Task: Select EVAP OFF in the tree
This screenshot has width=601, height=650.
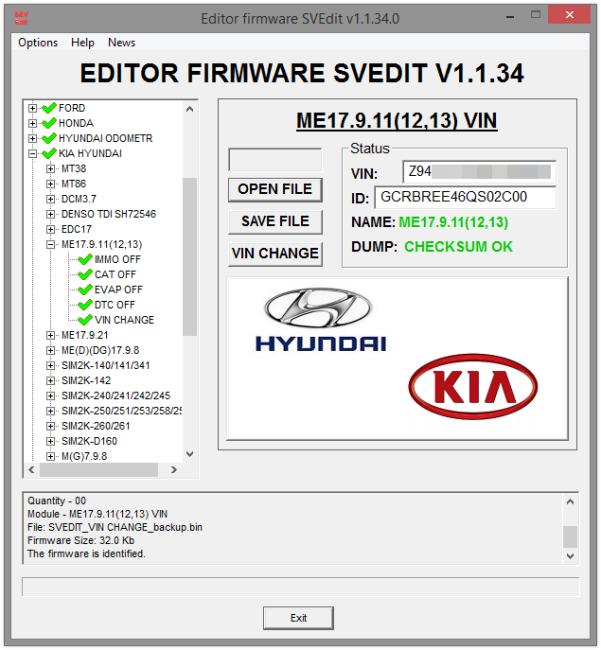Action: pos(119,290)
